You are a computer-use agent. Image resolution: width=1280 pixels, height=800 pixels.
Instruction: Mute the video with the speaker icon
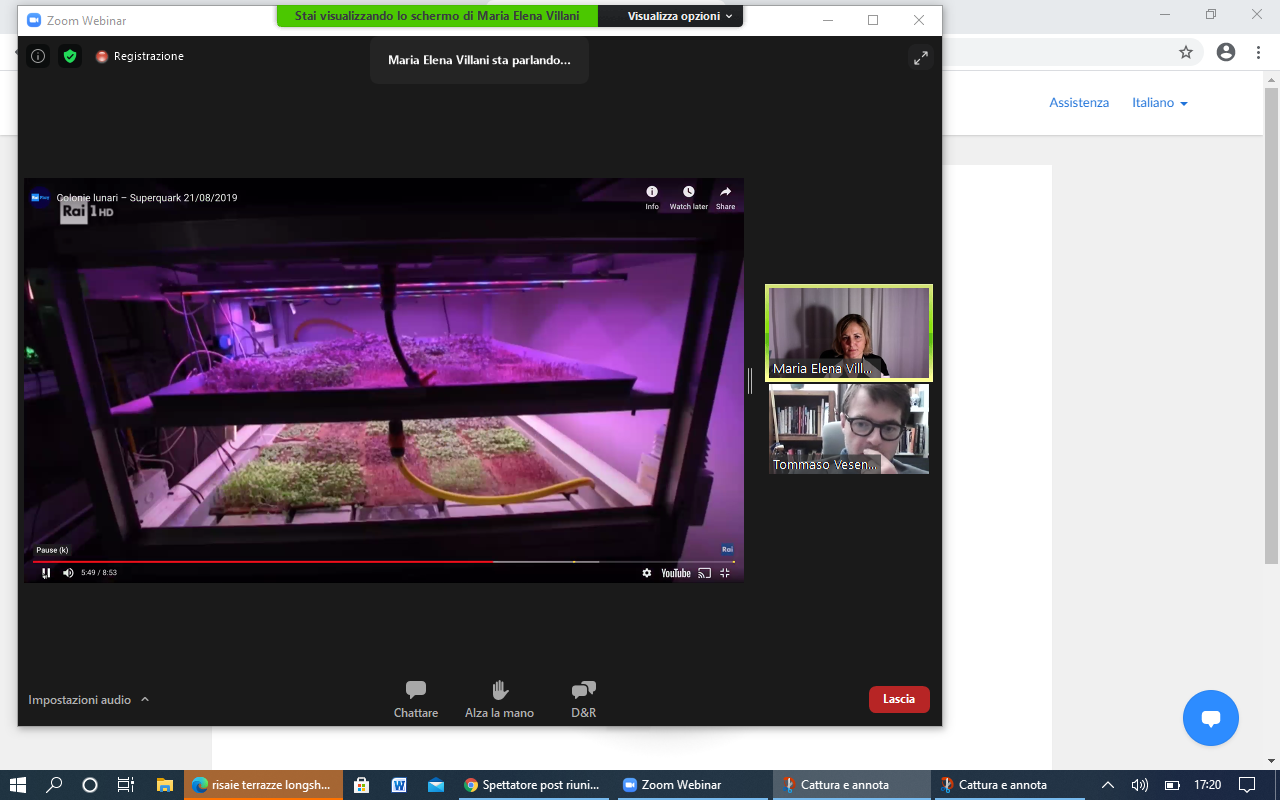tap(68, 573)
